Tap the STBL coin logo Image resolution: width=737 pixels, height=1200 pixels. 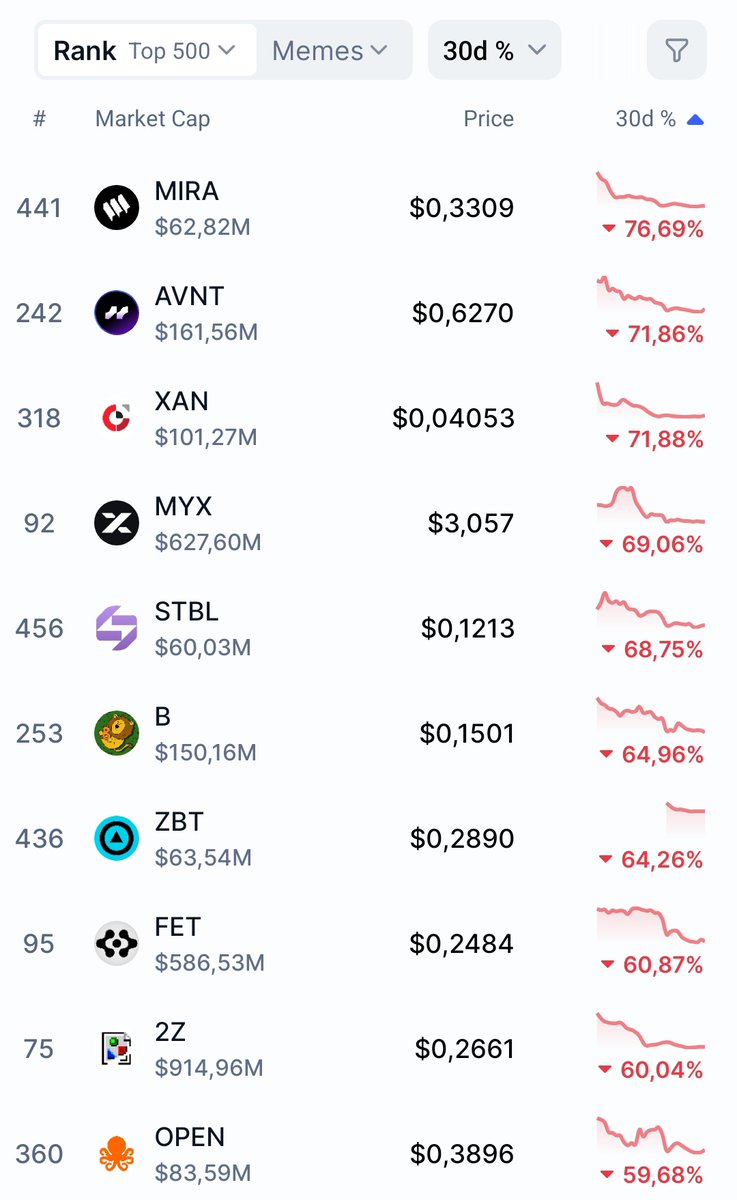click(x=117, y=628)
